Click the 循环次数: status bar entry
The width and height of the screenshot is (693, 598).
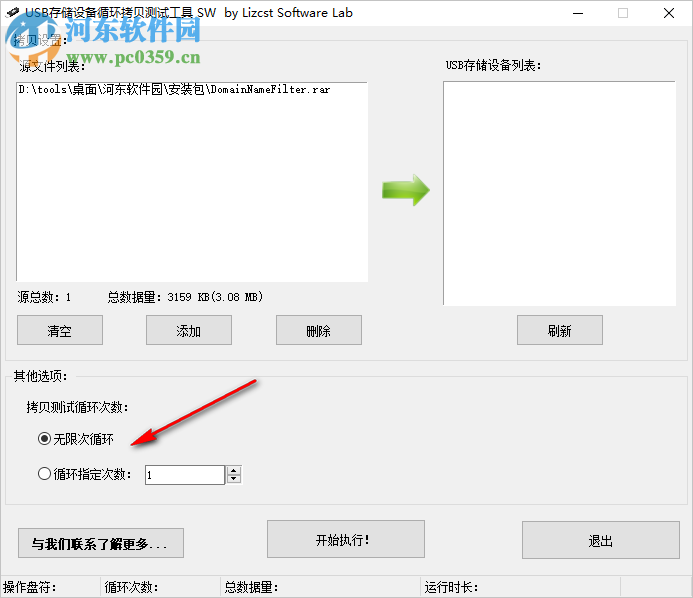click(131, 587)
